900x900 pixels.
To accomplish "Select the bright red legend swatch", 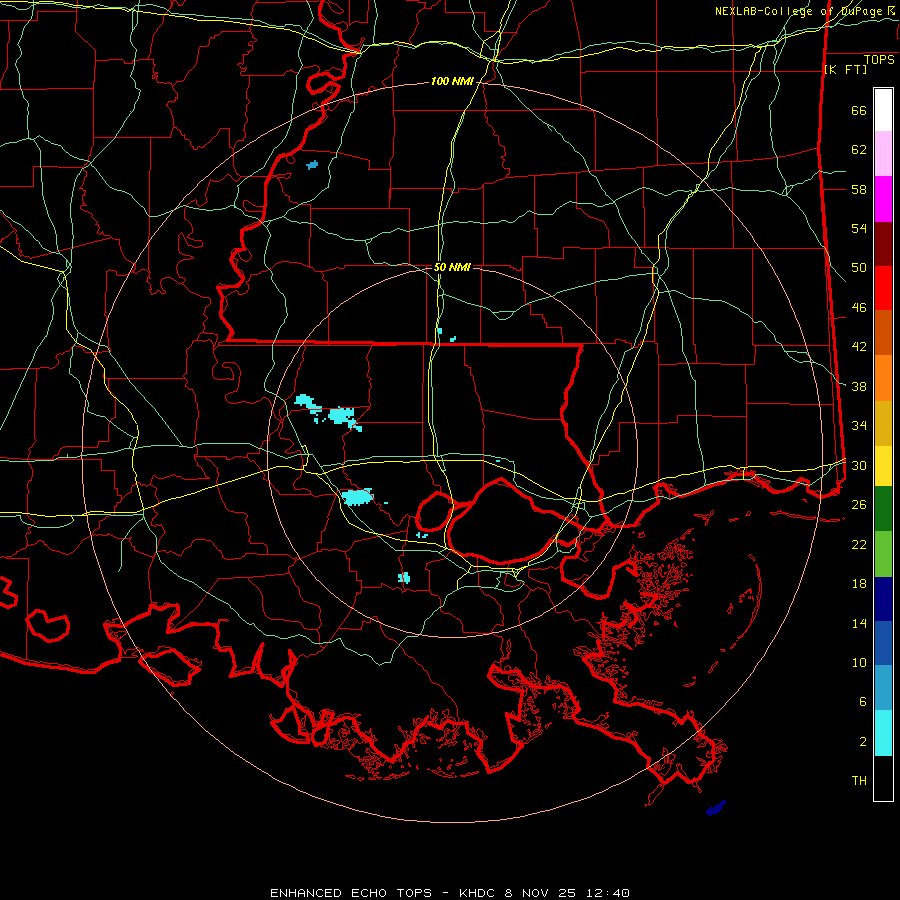I will pos(883,288).
